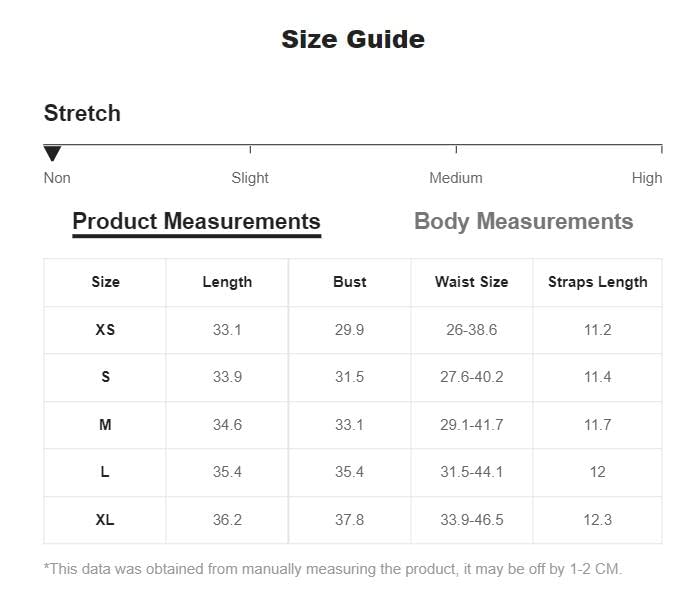
Task: Click the Straps Length column header
Action: tap(597, 282)
